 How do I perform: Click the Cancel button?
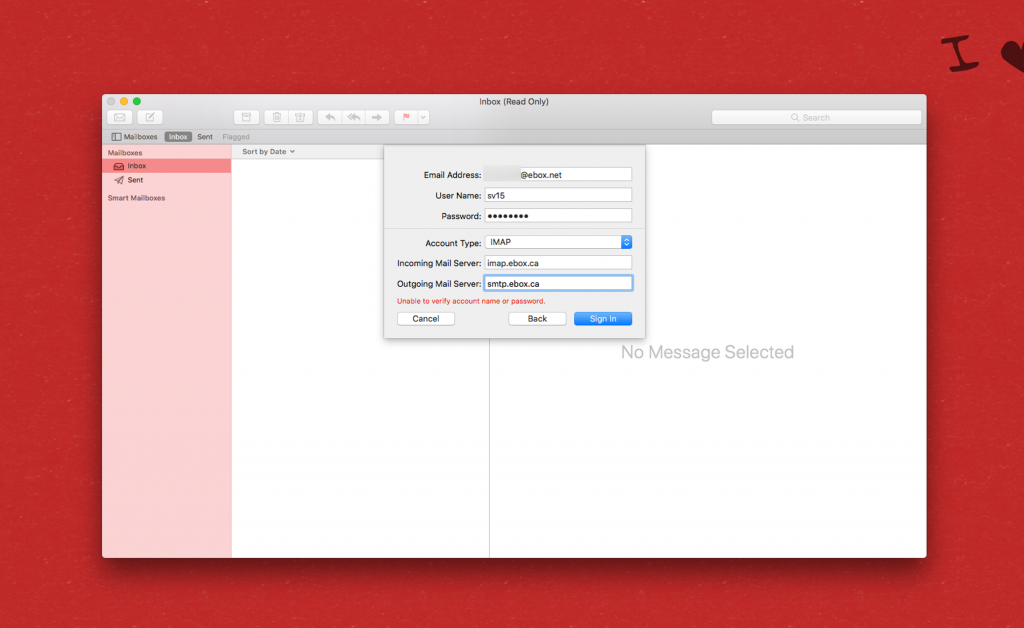[x=426, y=319]
